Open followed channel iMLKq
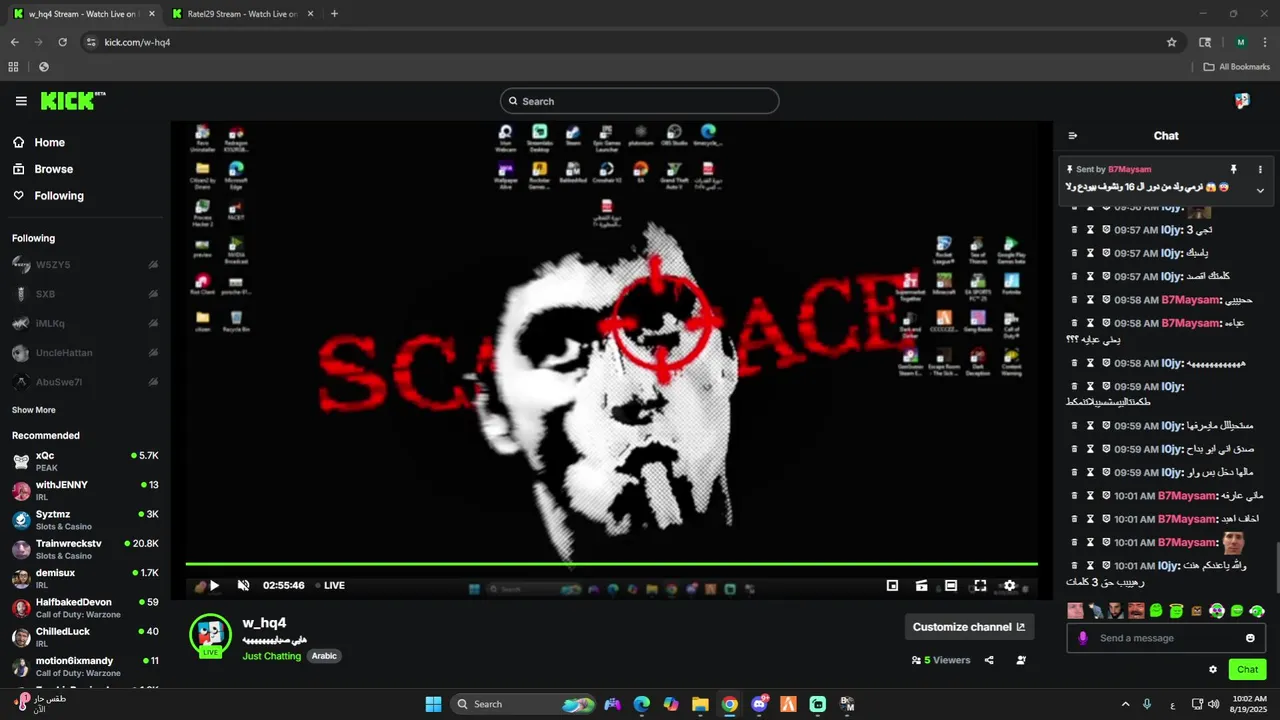This screenshot has width=1280, height=720. click(85, 323)
